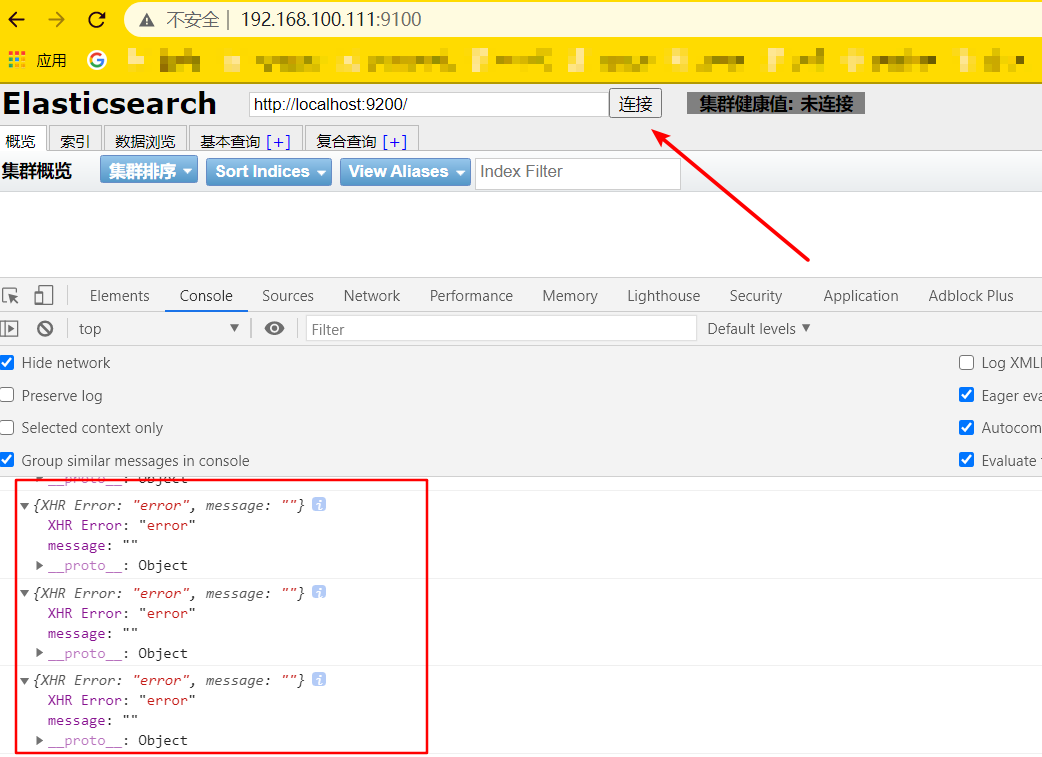This screenshot has height=757, width=1042.
Task: Open the Performance DevTools tab
Action: click(x=471, y=296)
